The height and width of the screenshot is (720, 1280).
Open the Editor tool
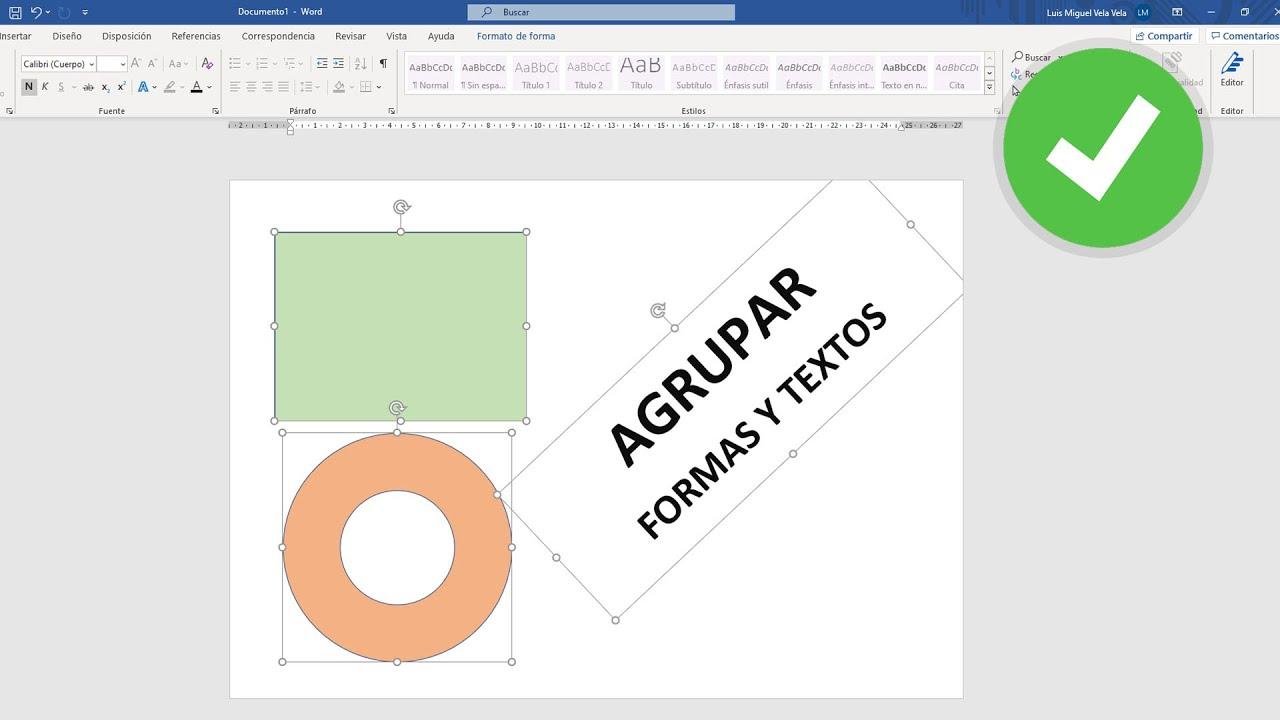[1231, 70]
